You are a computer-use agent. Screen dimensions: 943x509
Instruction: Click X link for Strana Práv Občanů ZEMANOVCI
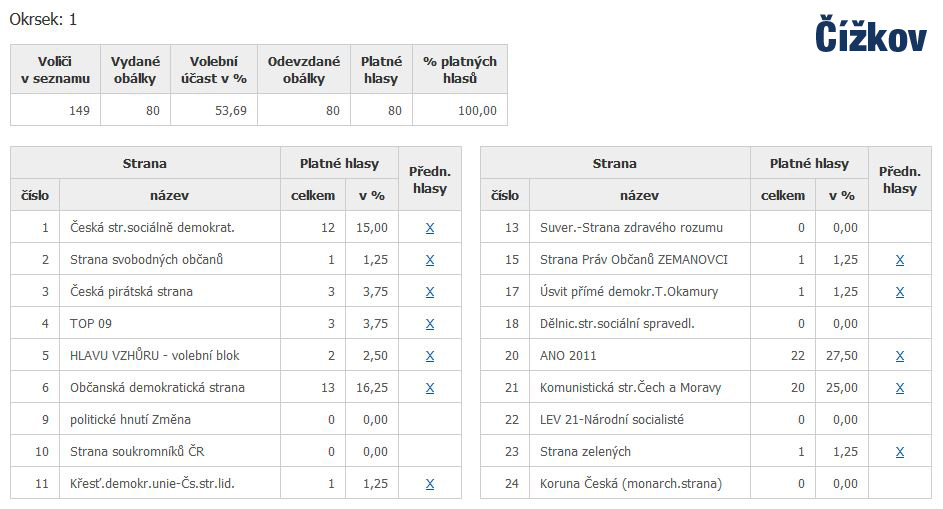point(900,260)
